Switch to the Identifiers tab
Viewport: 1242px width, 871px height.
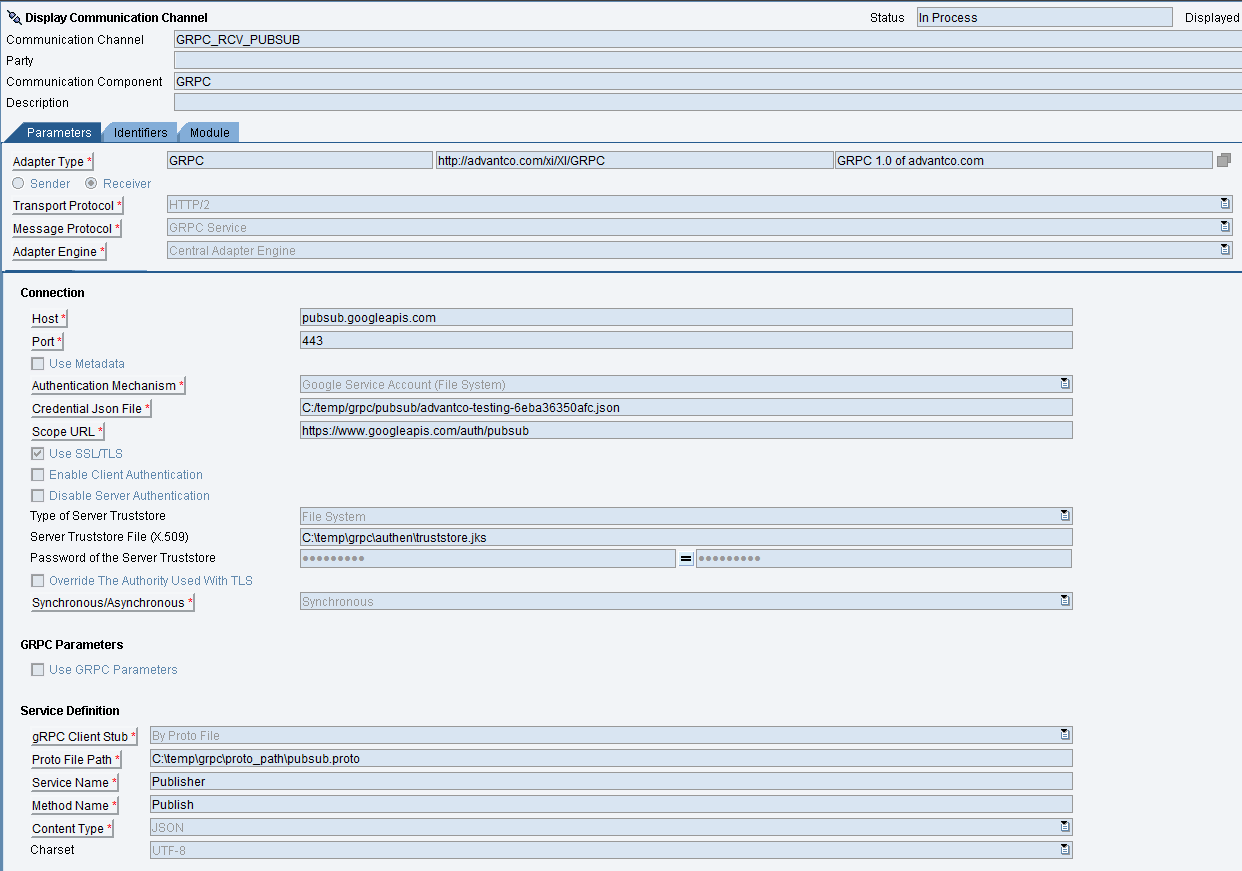pyautogui.click(x=139, y=132)
